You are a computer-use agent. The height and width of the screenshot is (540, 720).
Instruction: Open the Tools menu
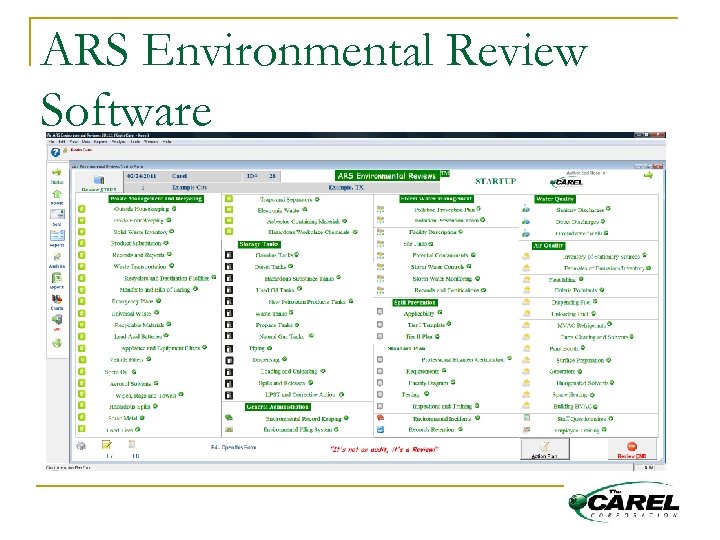point(135,142)
